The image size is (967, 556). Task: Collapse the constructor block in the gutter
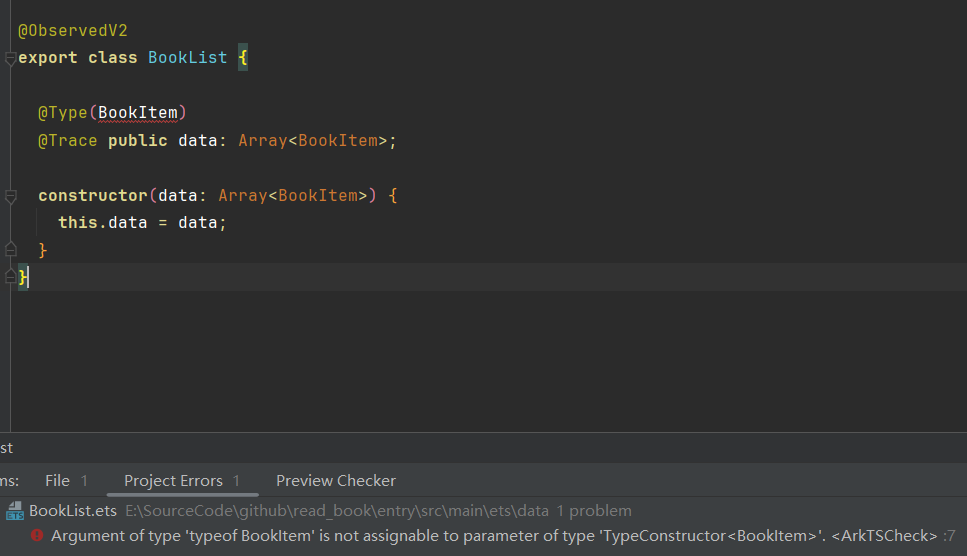(x=10, y=196)
